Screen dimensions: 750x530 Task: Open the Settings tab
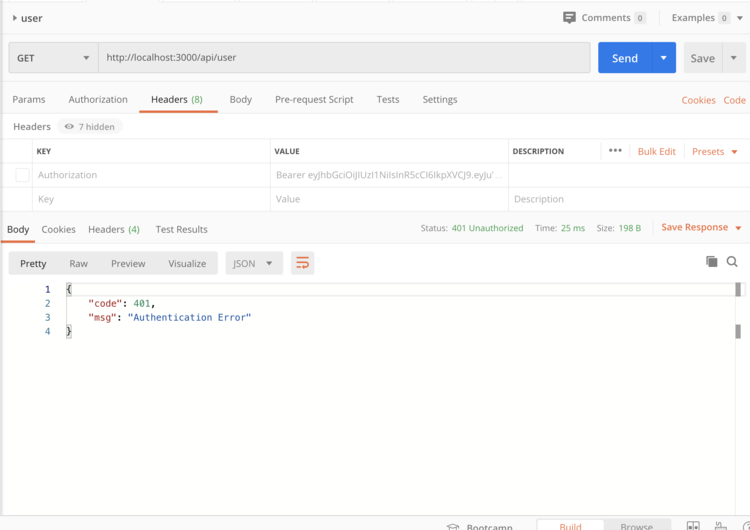point(440,99)
